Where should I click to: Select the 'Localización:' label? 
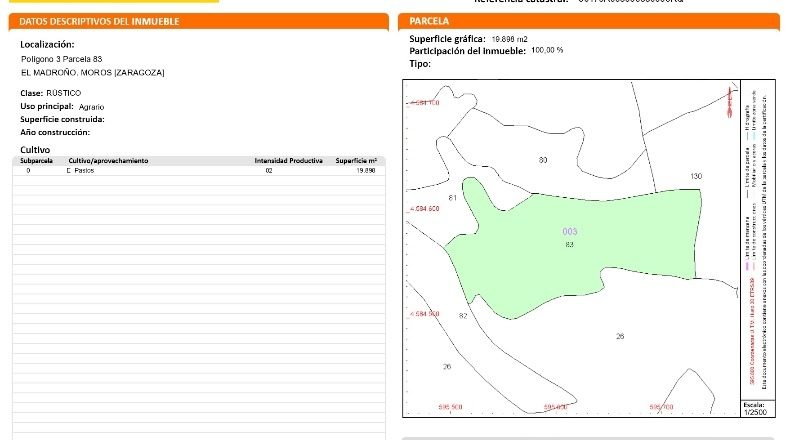(47, 44)
